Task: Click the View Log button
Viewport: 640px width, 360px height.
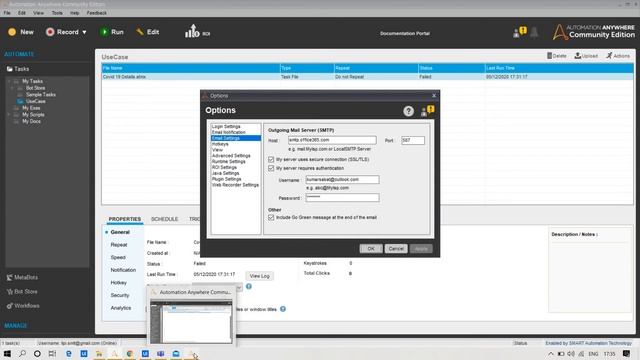Action: pos(260,276)
